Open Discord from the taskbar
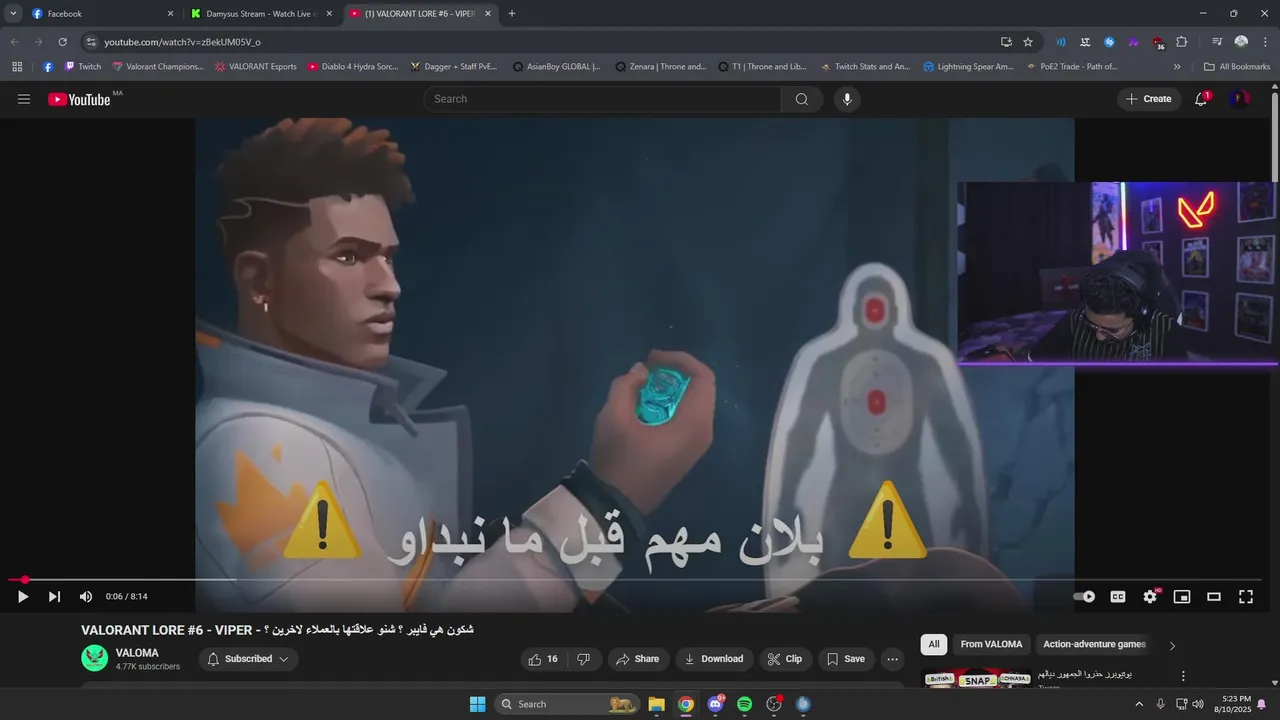Viewport: 1280px width, 720px height. click(715, 704)
